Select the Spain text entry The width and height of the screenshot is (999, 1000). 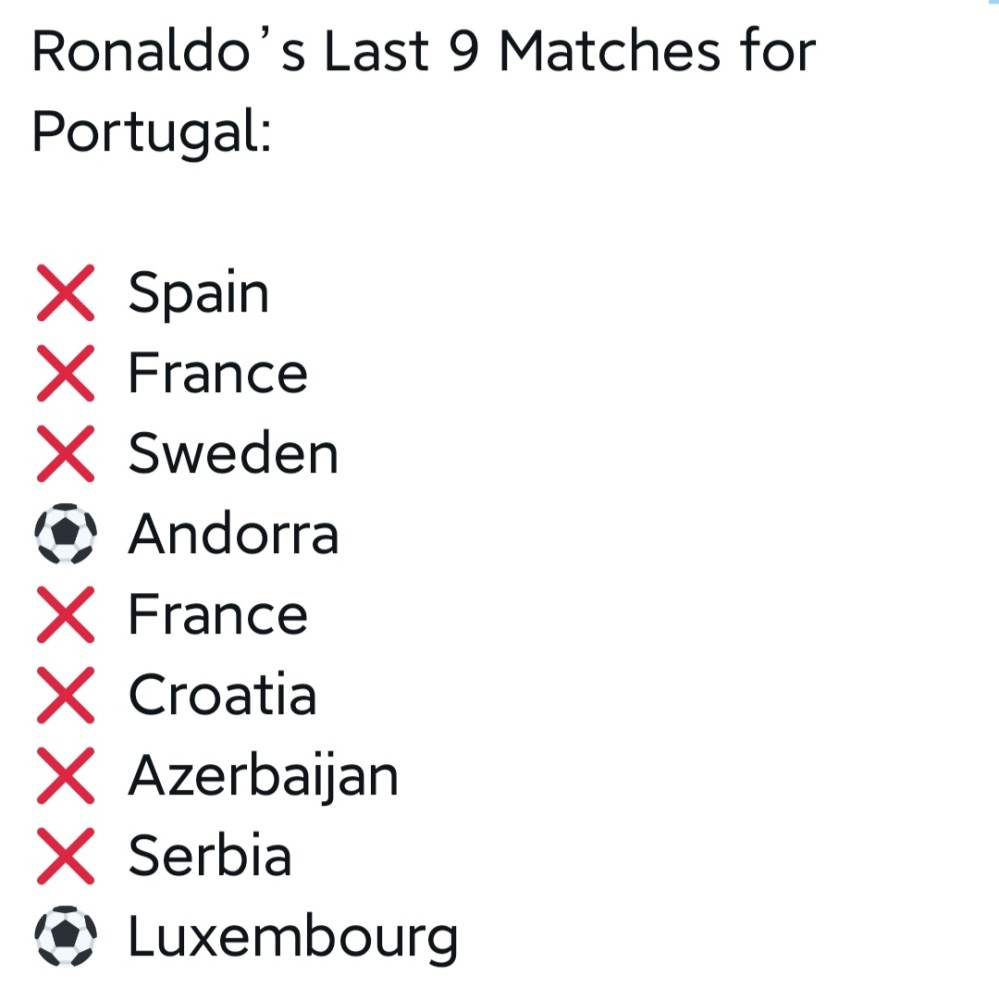click(x=198, y=293)
